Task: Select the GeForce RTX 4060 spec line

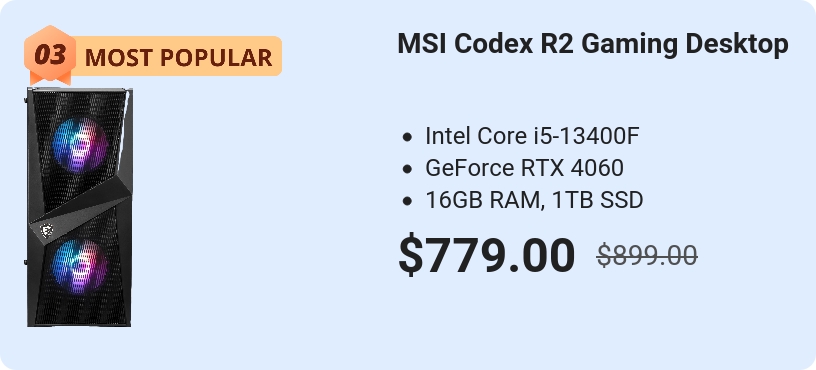Action: (x=524, y=168)
